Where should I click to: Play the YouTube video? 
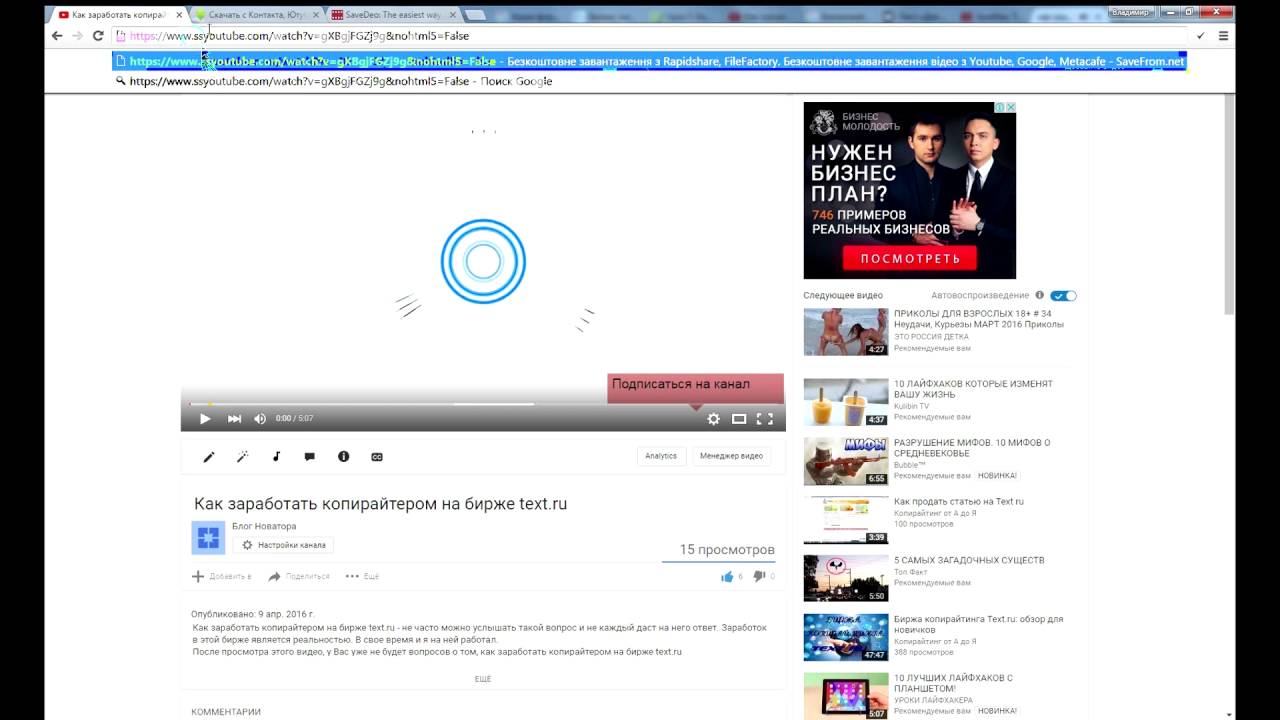coord(205,419)
